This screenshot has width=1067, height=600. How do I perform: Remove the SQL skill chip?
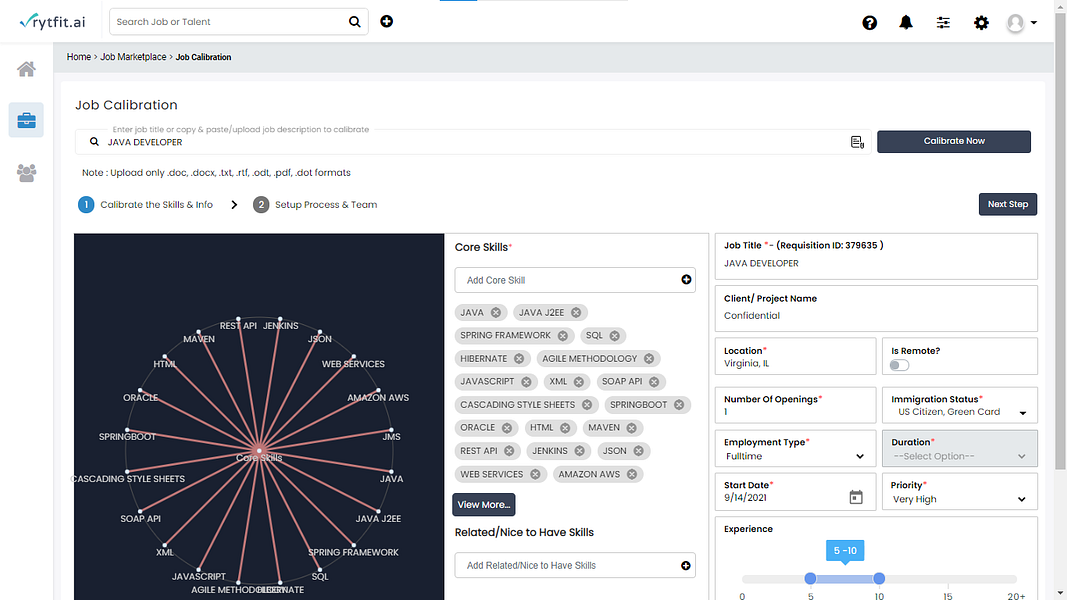(614, 336)
